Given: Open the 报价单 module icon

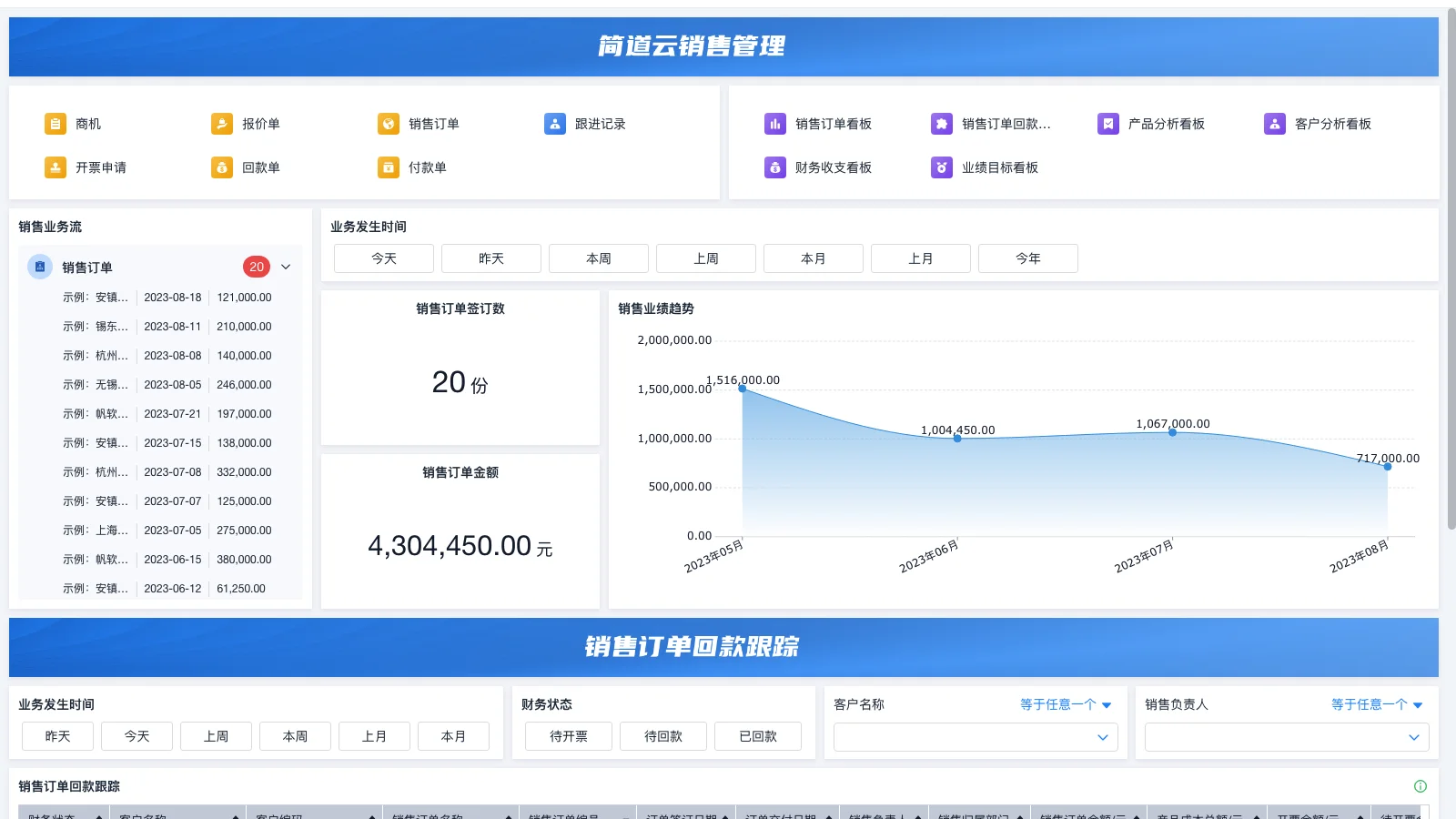Looking at the screenshot, I should click(x=220, y=124).
